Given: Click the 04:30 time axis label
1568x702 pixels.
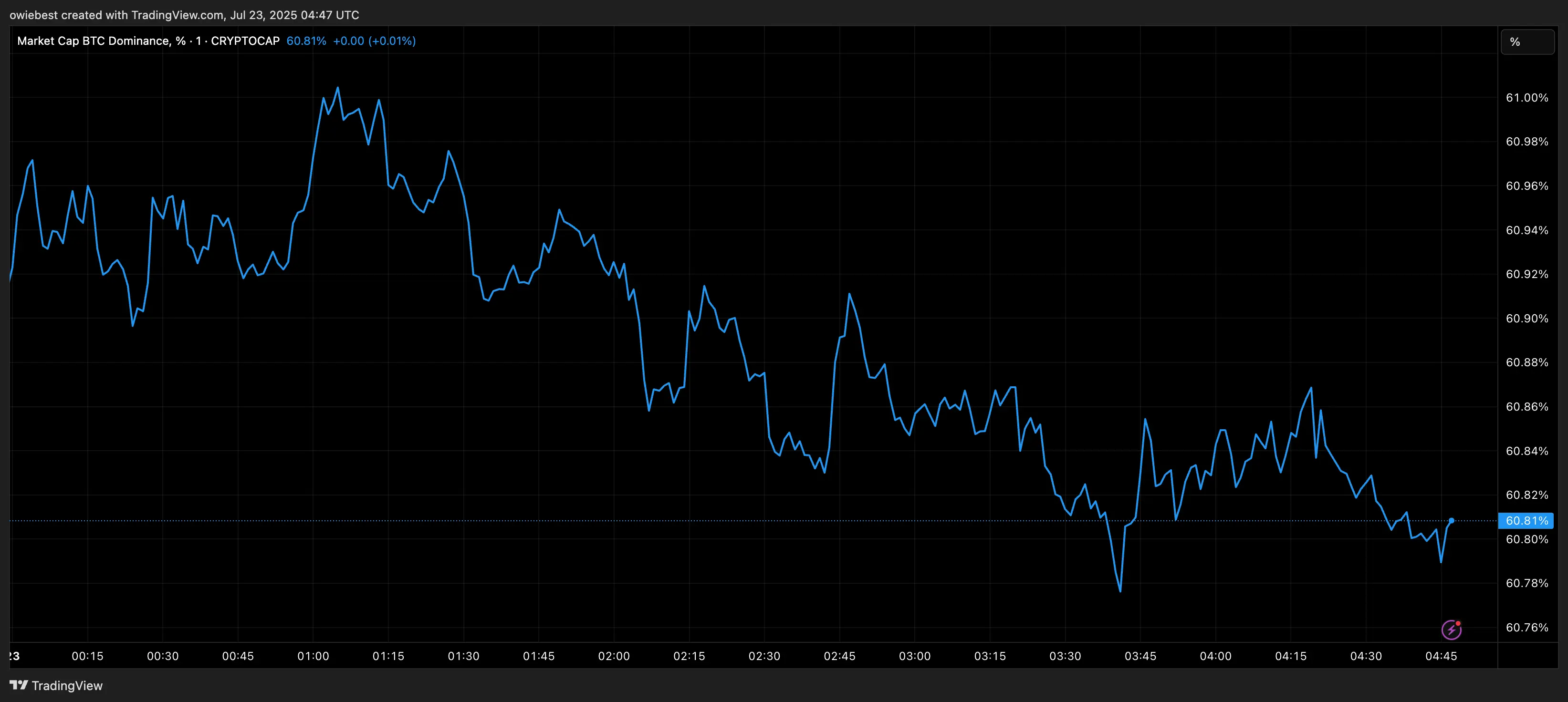Looking at the screenshot, I should [x=1366, y=656].
